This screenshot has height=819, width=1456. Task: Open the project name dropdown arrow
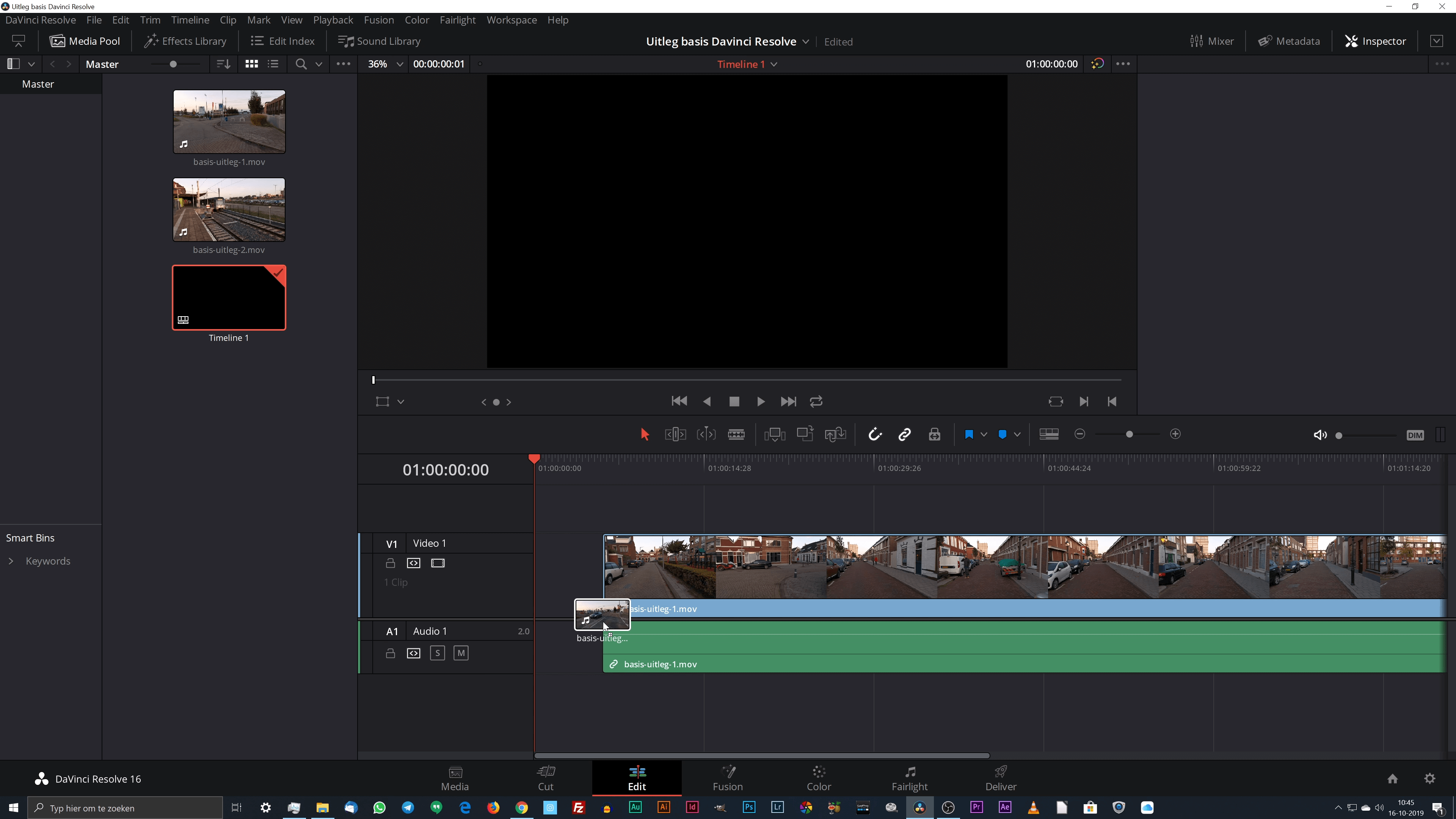[805, 42]
